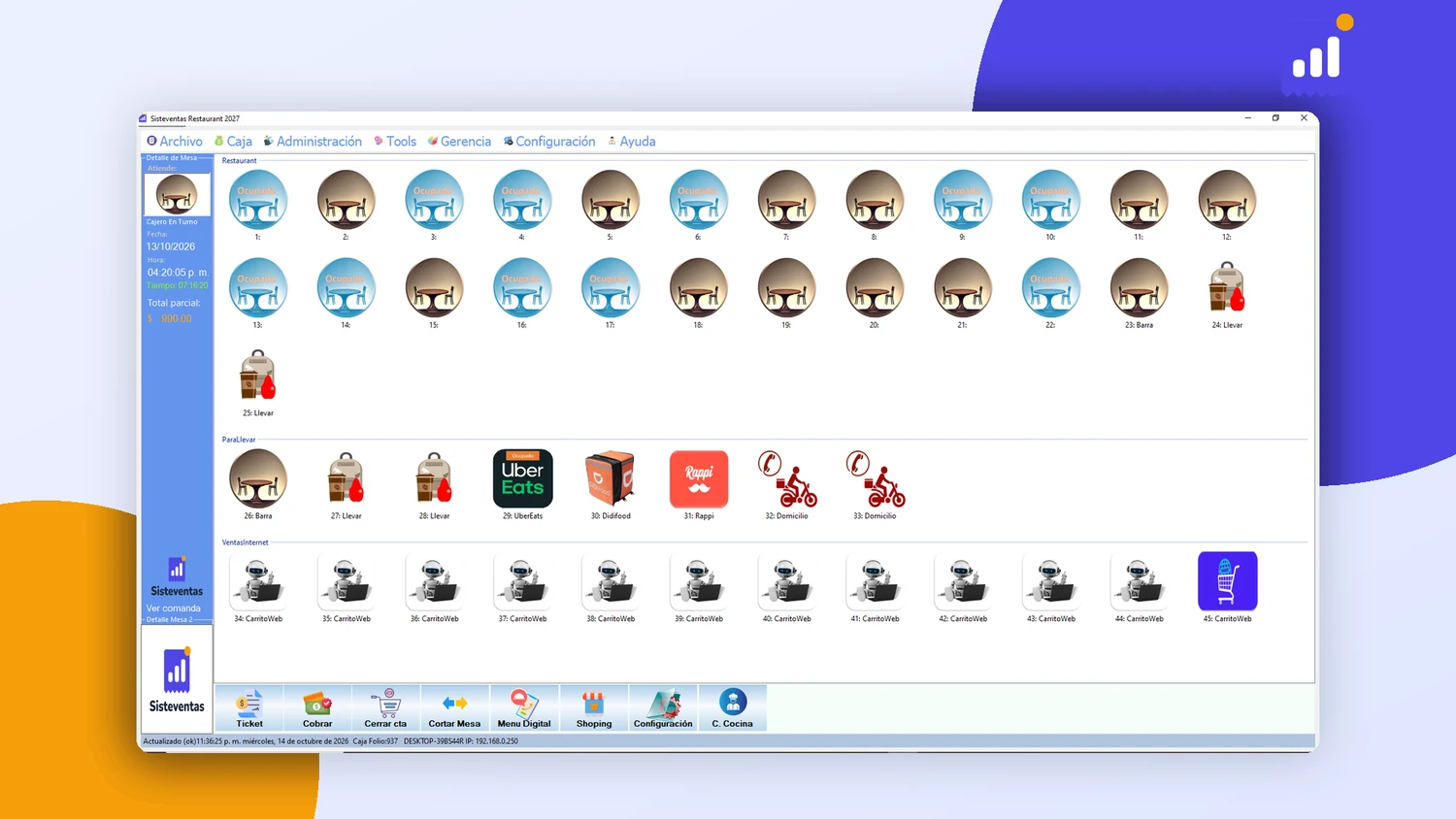Open free table 2

pyautogui.click(x=347, y=200)
